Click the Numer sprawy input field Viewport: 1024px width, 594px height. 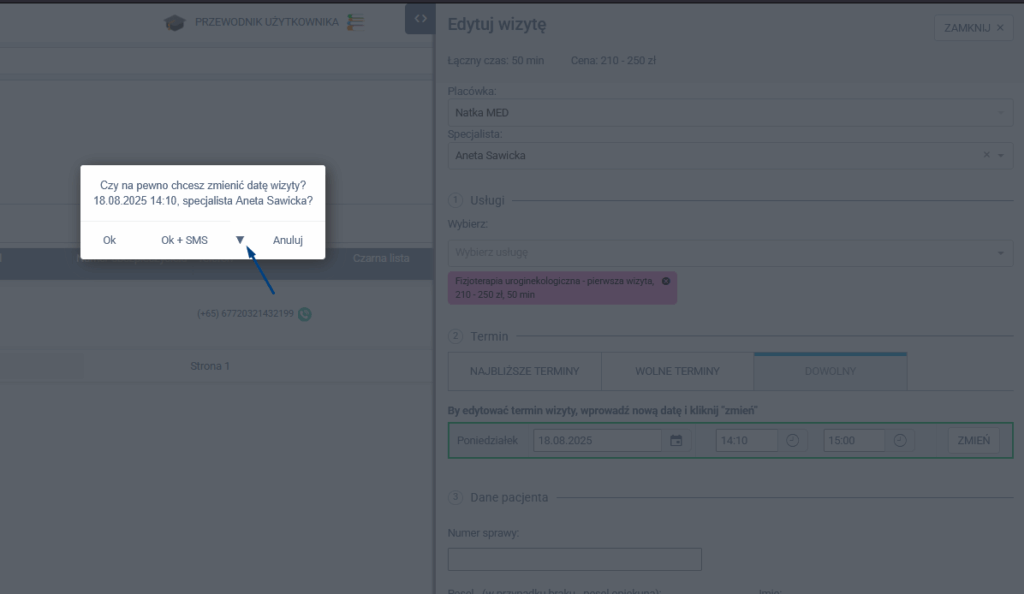574,559
